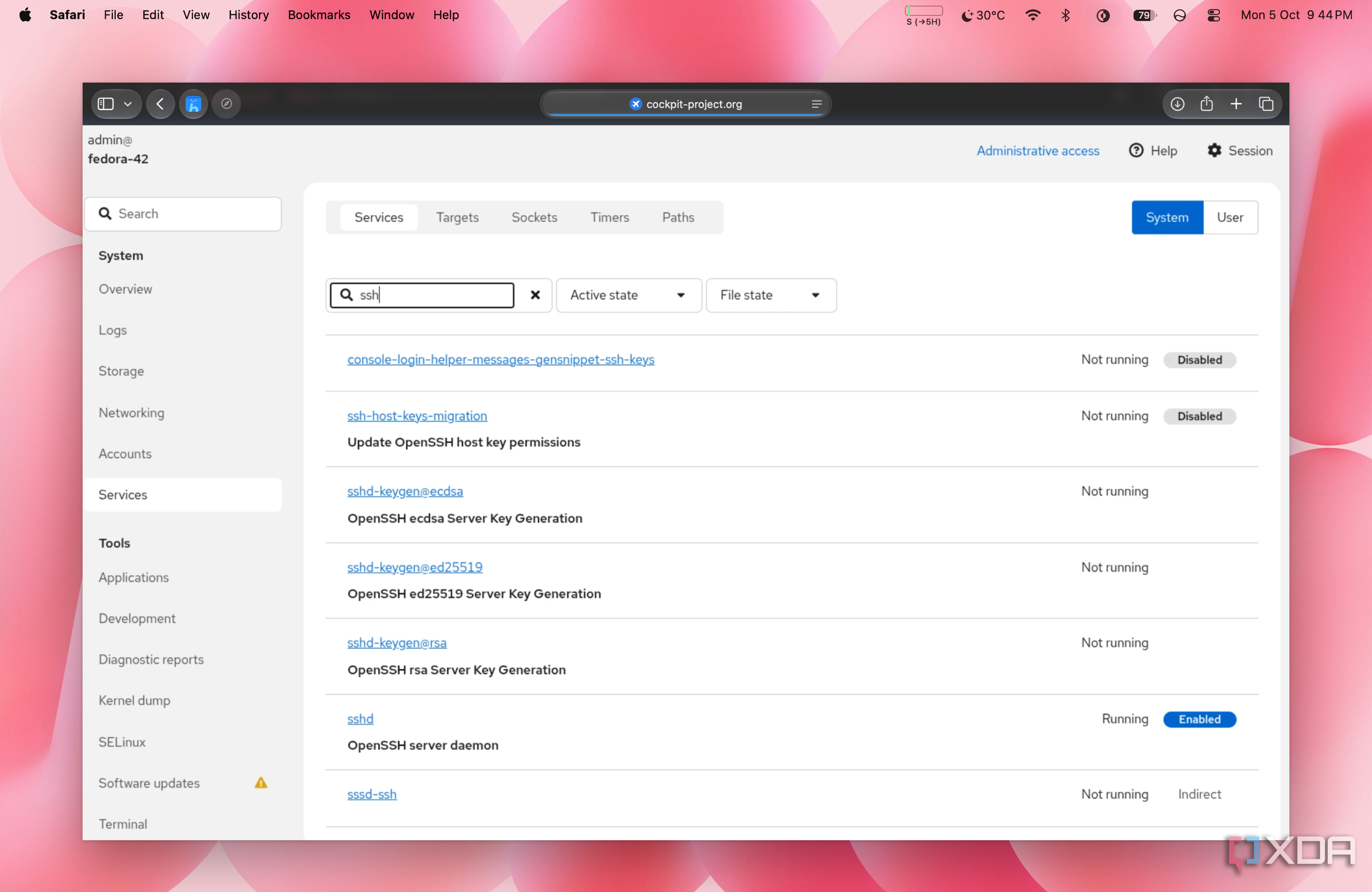The width and height of the screenshot is (1372, 892).
Task: Select the Targets tab
Action: [x=457, y=217]
